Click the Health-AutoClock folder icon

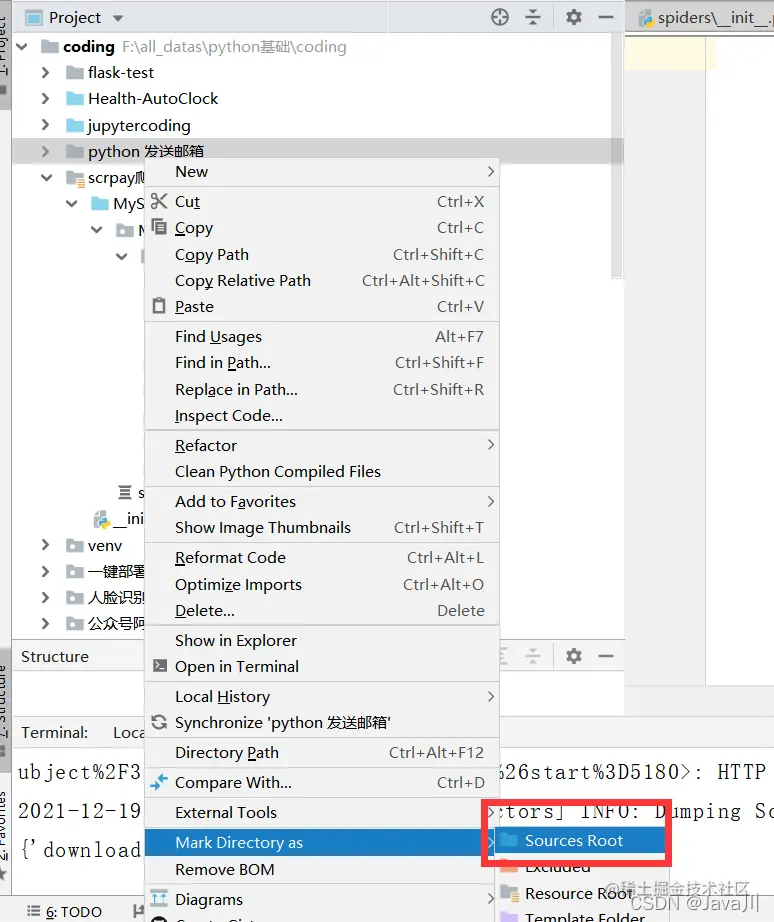[75, 98]
